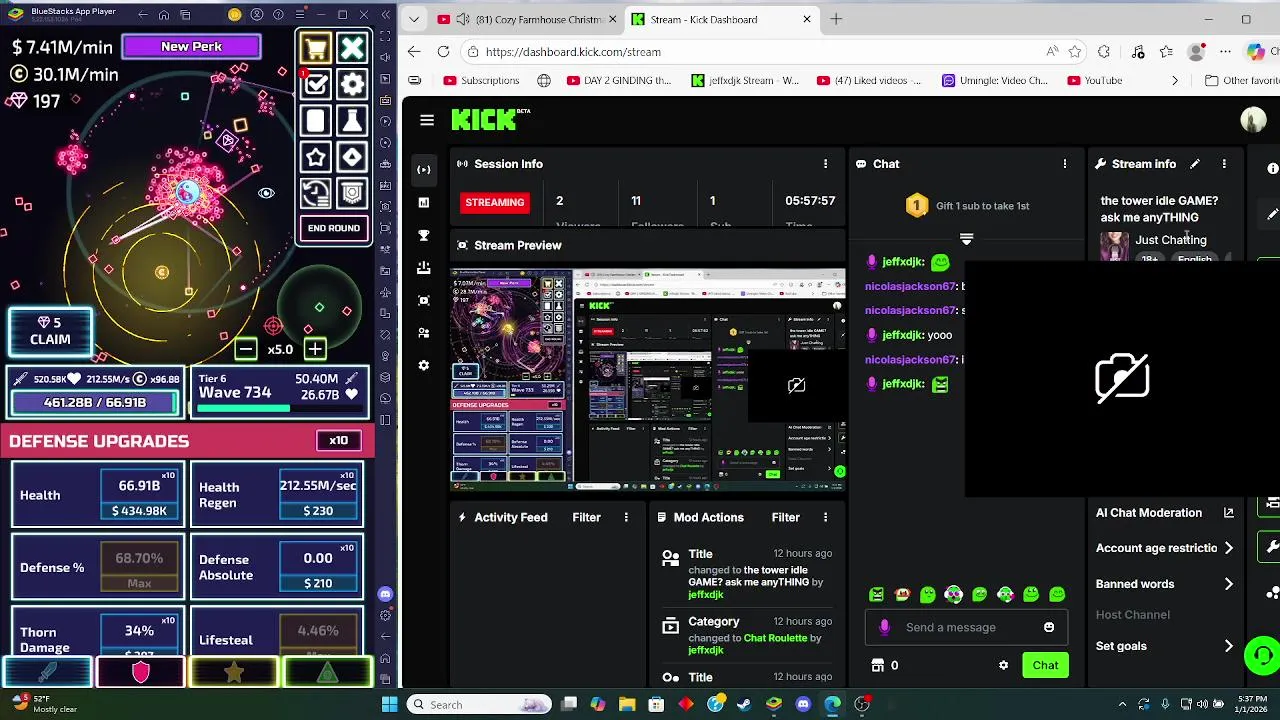Image resolution: width=1280 pixels, height=720 pixels.
Task: Open the YouTube bookmark
Action: pos(1094,80)
